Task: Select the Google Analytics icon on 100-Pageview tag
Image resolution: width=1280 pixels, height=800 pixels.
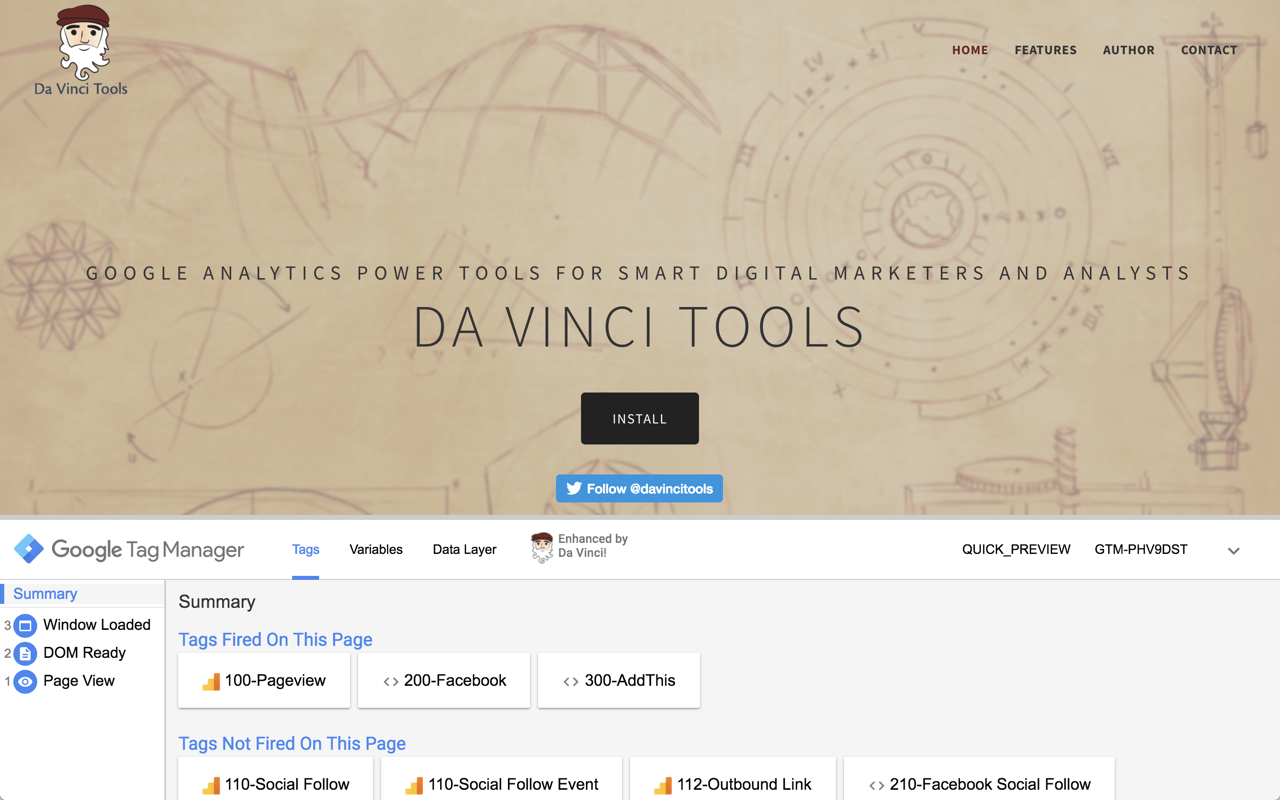Action: point(209,680)
